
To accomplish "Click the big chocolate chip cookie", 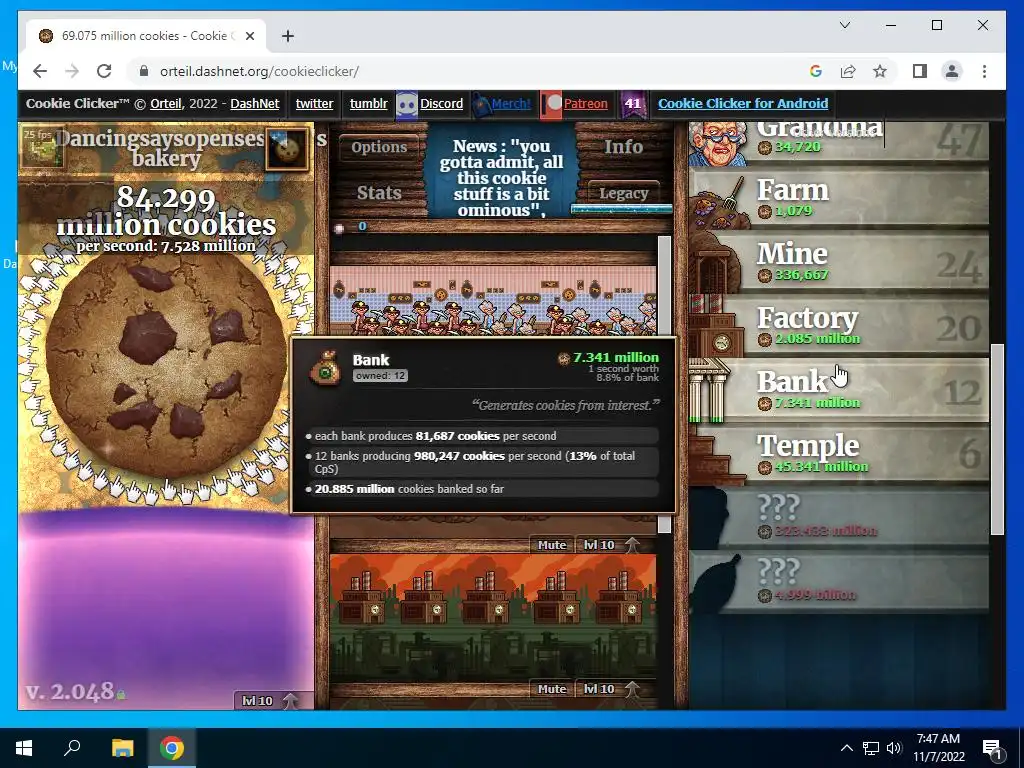I will pyautogui.click(x=166, y=365).
